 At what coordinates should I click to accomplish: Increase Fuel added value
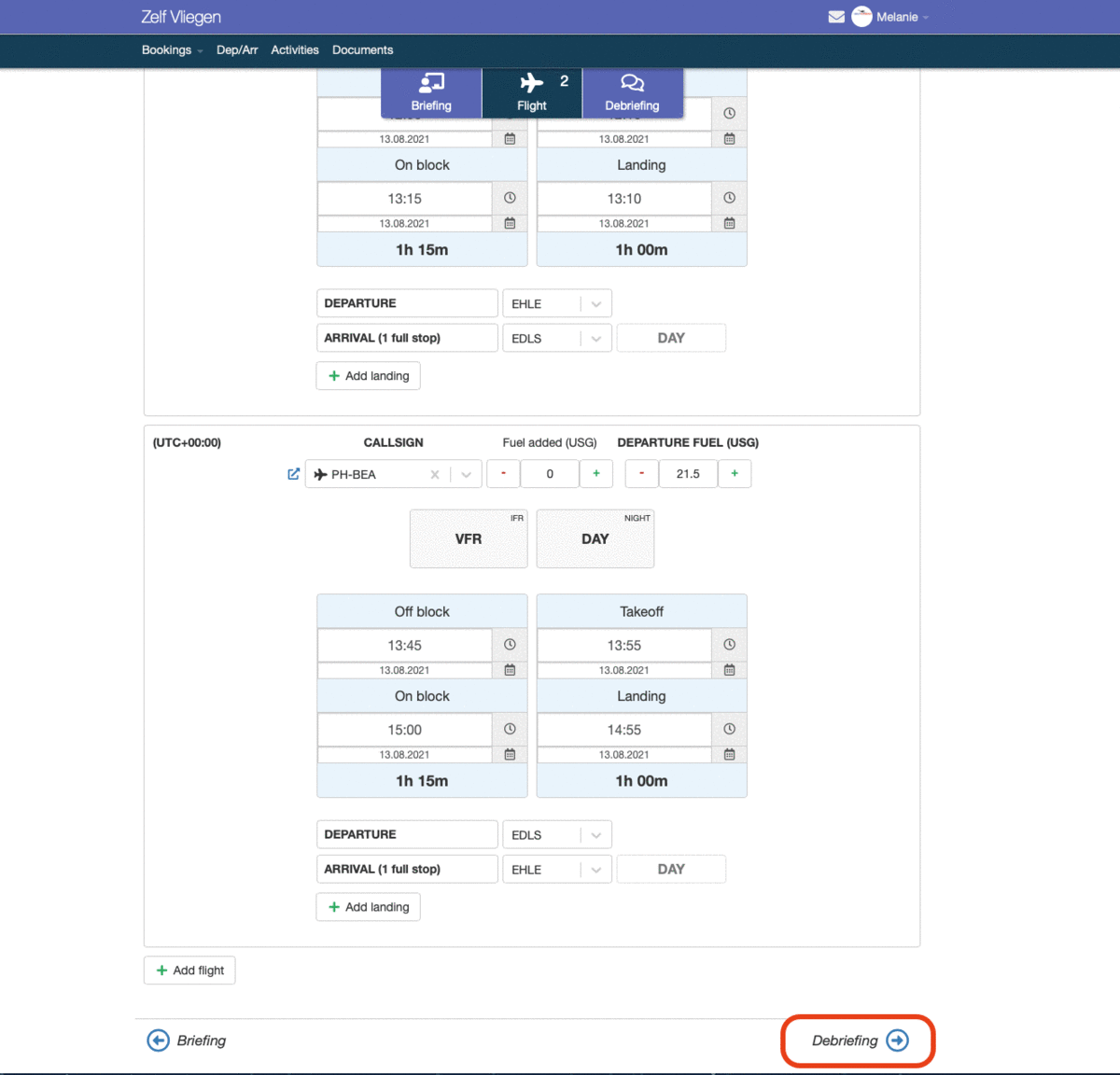[596, 473]
